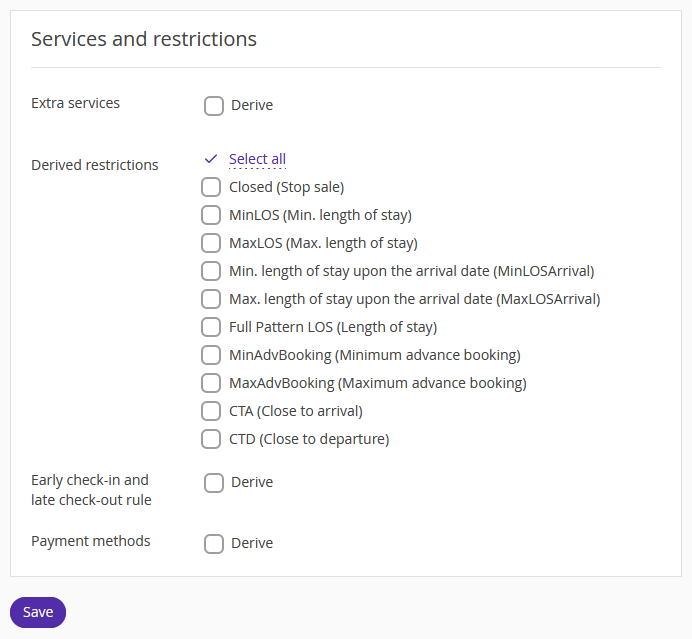Click the Save button
The width and height of the screenshot is (692, 639).
pos(38,613)
